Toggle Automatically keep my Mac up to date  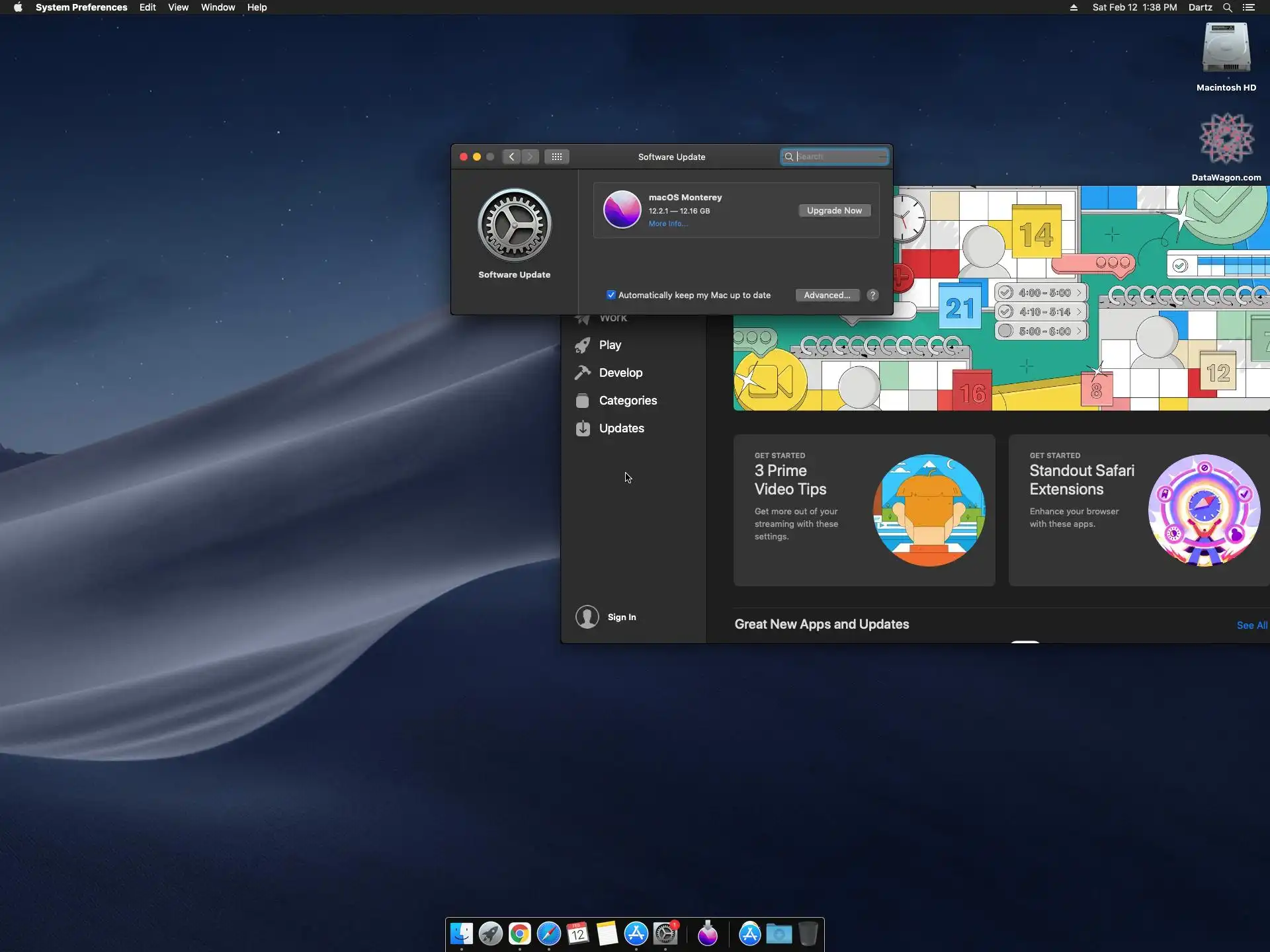[611, 296]
